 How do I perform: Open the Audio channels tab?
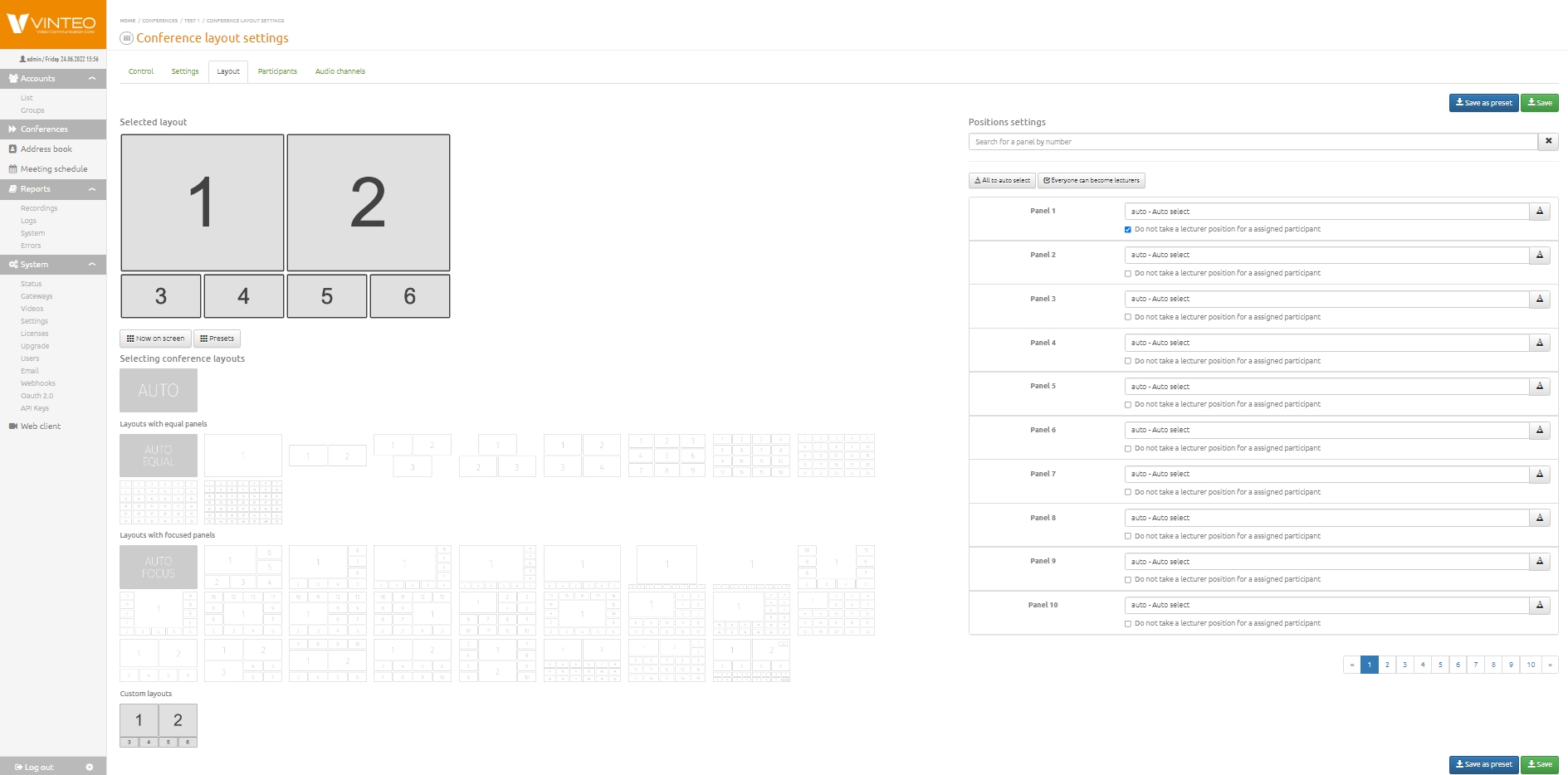(x=340, y=71)
